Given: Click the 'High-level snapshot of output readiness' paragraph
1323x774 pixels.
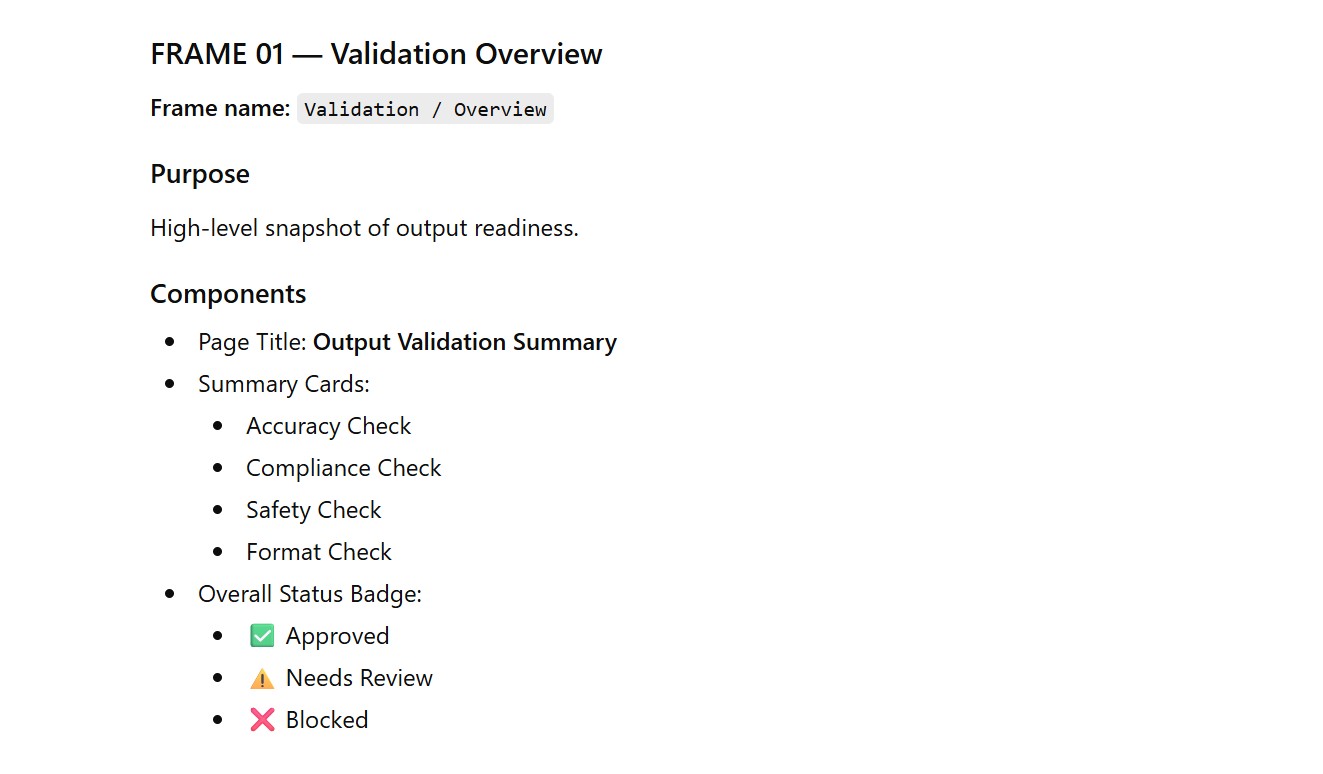Looking at the screenshot, I should click(364, 228).
